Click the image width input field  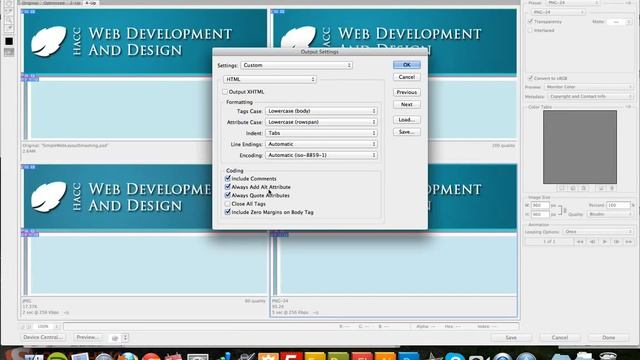coord(540,205)
